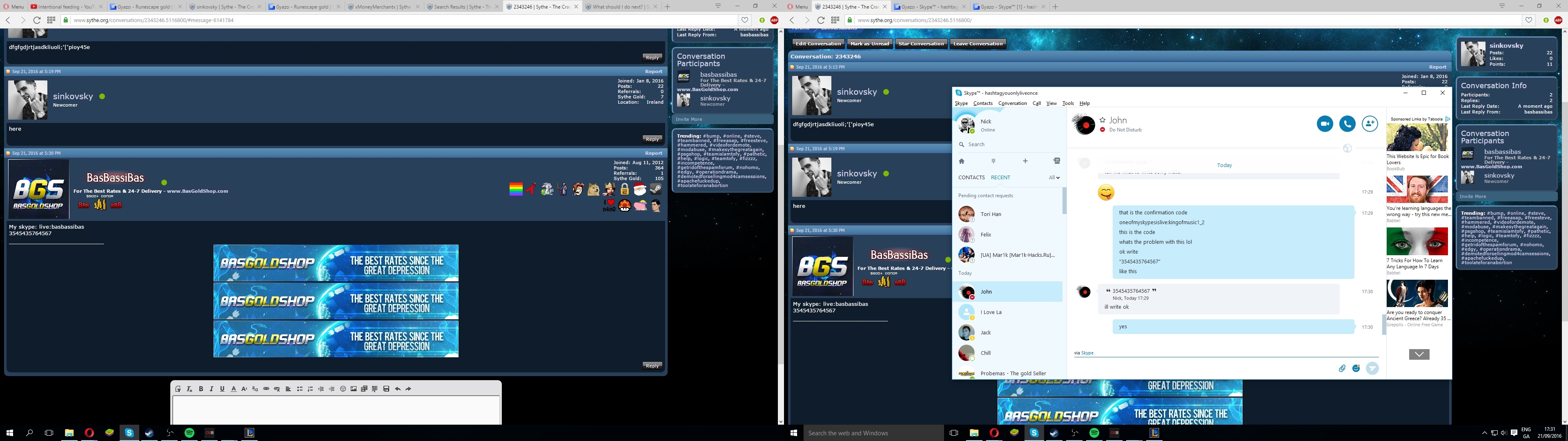Open the Conversation menu in Skype
1568x441 pixels.
[1012, 104]
